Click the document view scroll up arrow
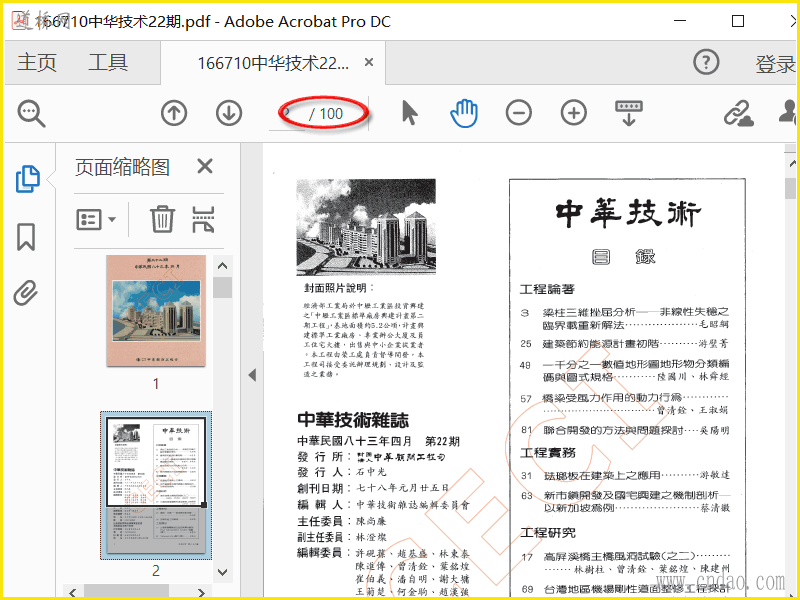Image resolution: width=800 pixels, height=600 pixels. tap(792, 163)
